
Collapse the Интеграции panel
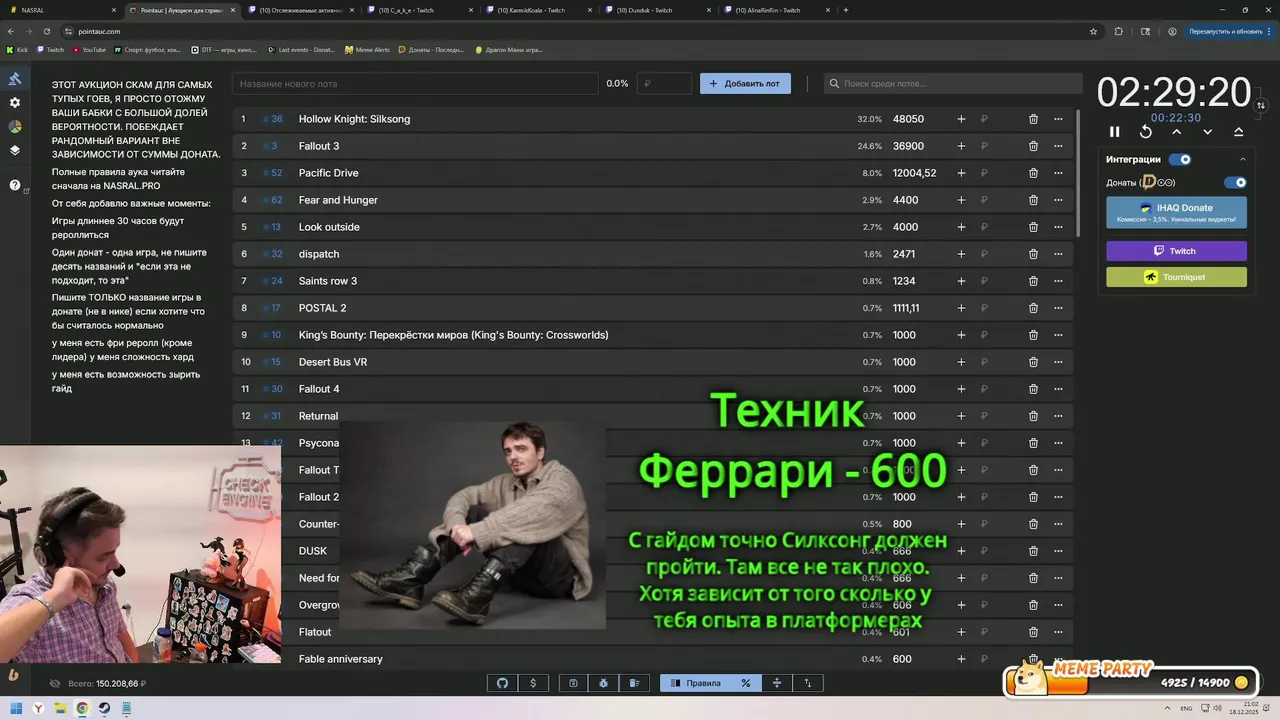[x=1243, y=159]
